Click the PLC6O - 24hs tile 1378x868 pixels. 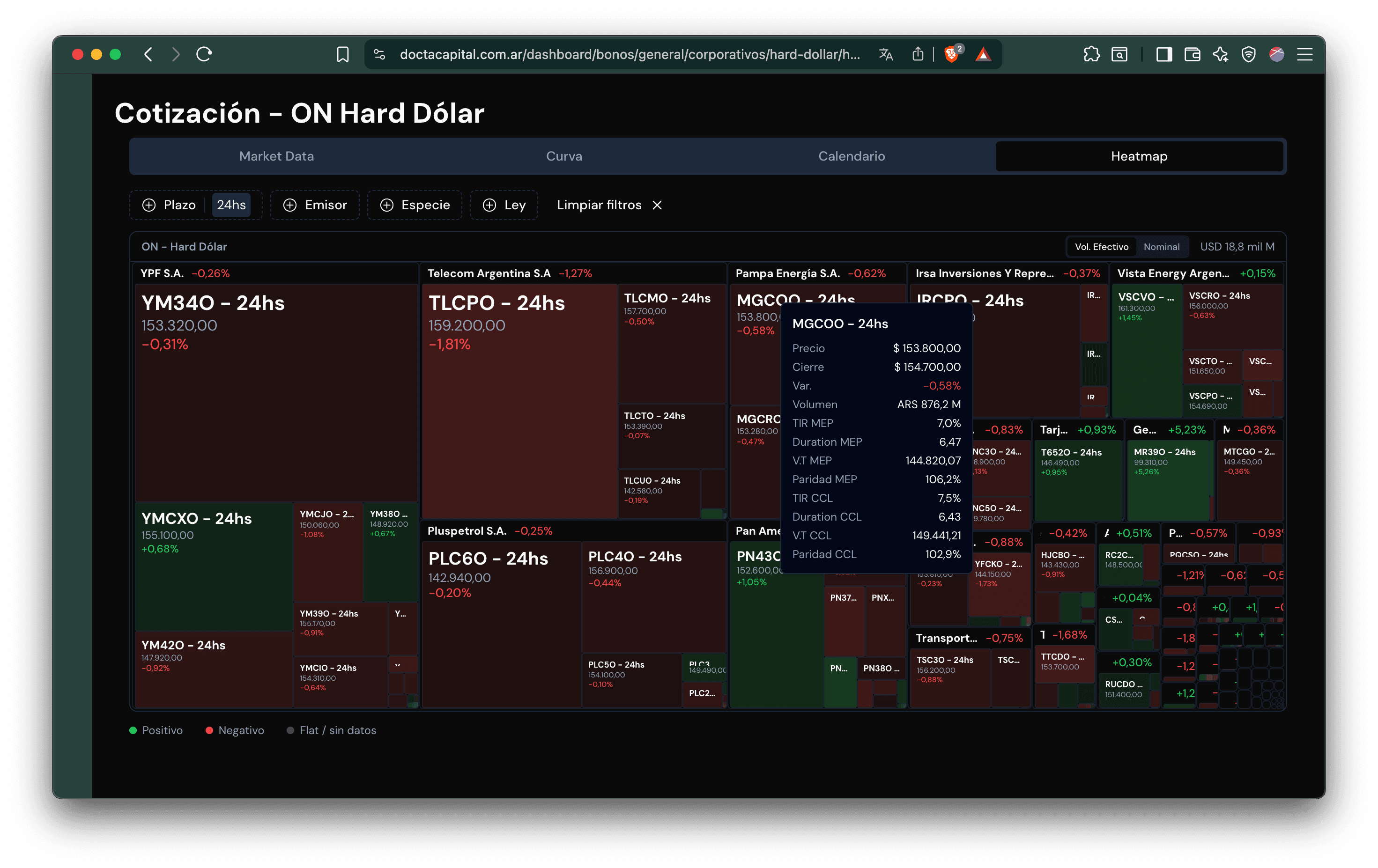[501, 624]
